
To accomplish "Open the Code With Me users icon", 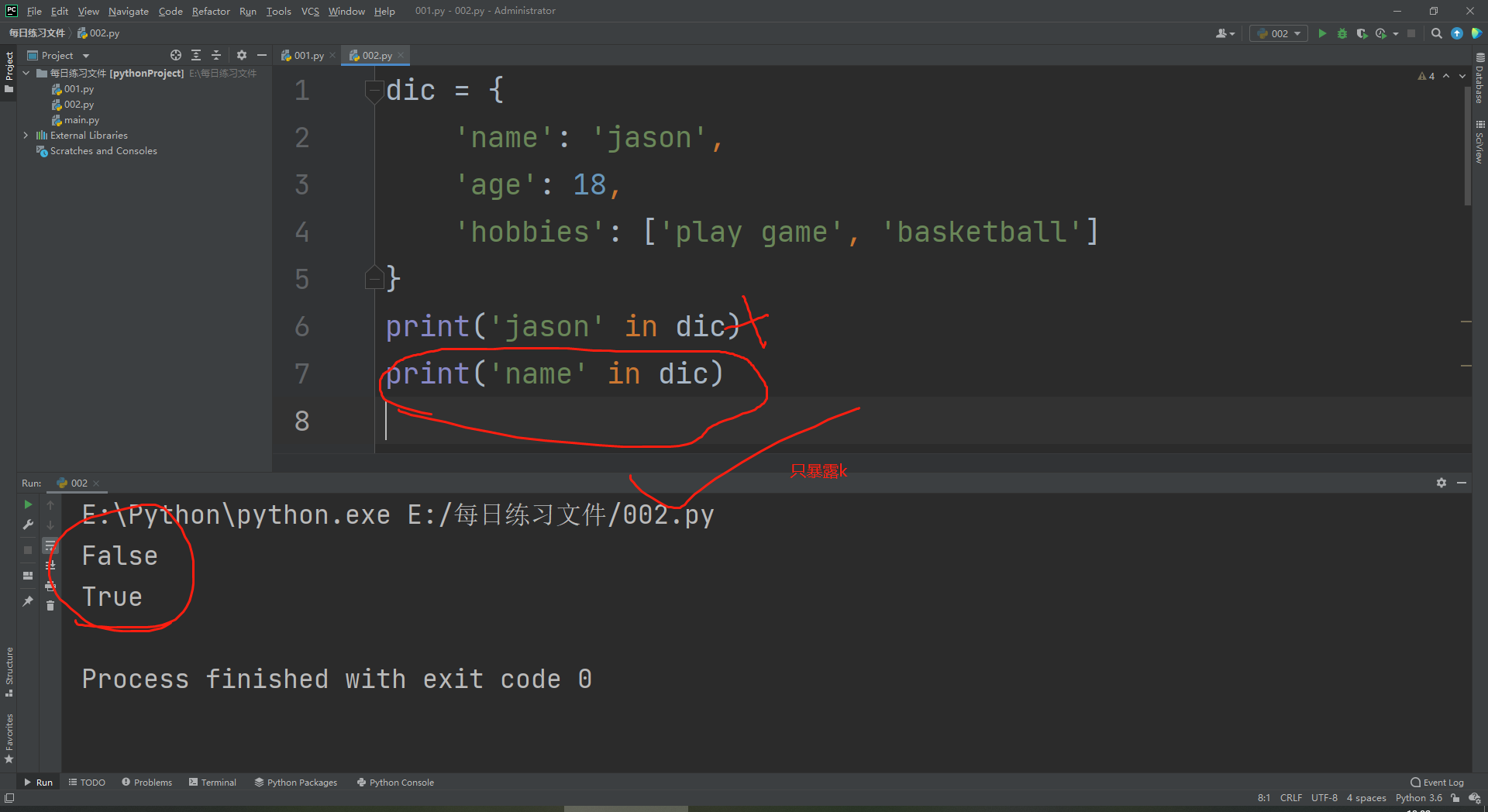I will click(1224, 33).
